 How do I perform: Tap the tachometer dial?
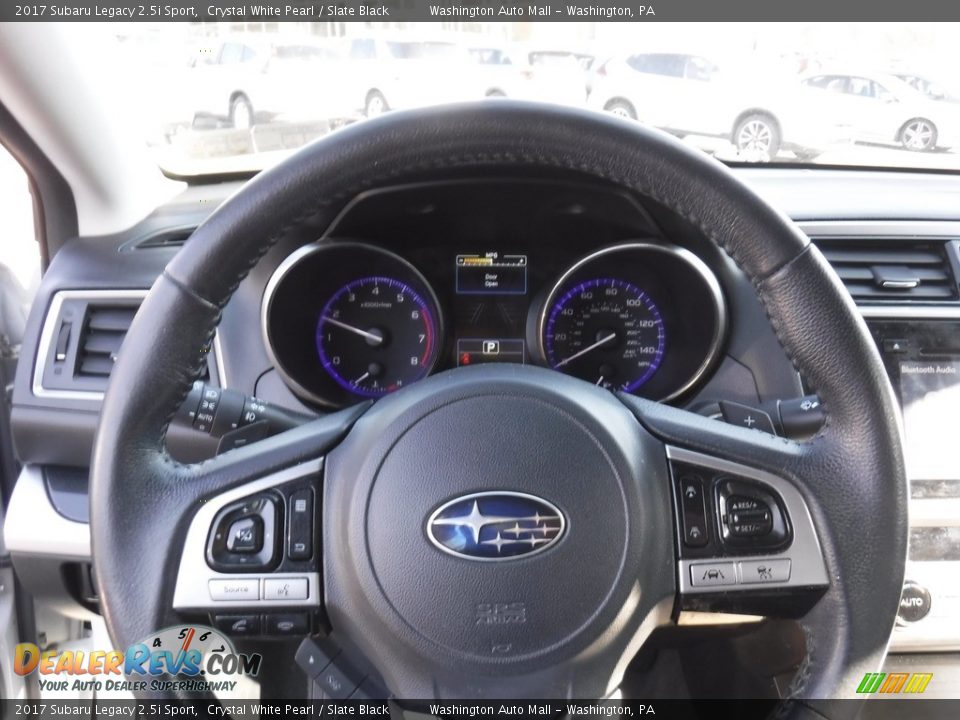tap(375, 336)
